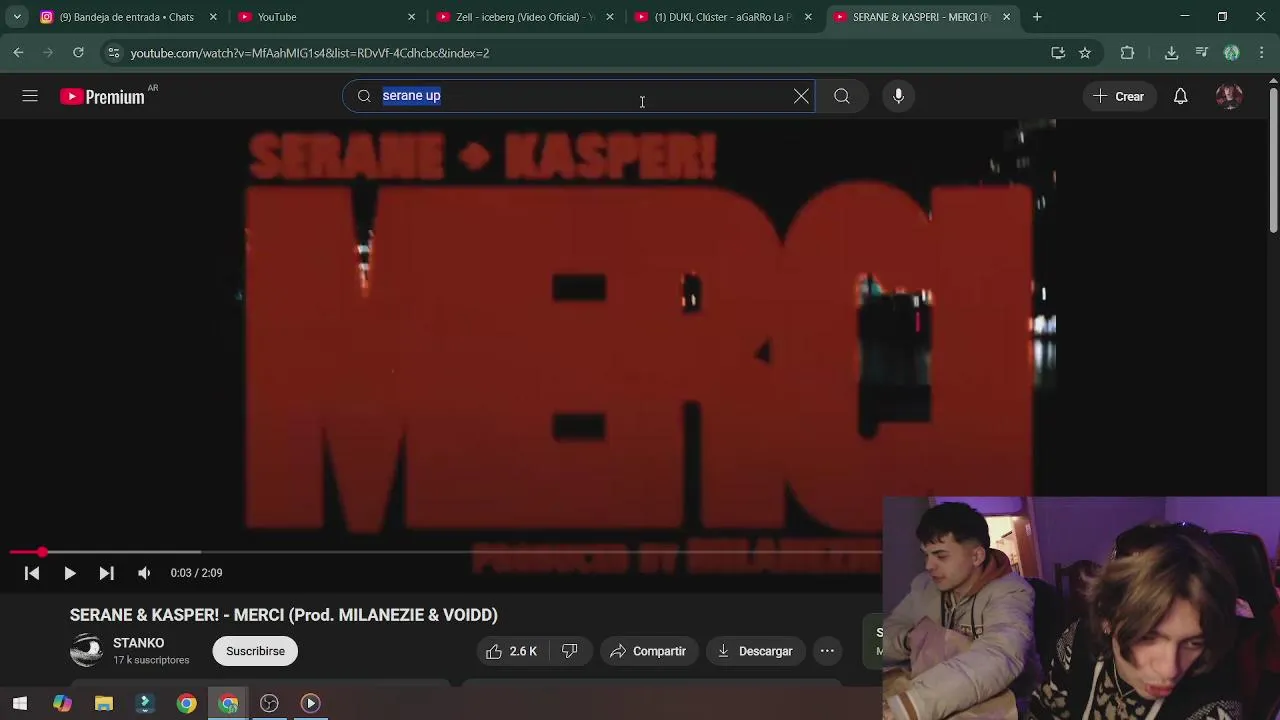The height and width of the screenshot is (720, 1280).
Task: Open the notifications bell
Action: click(1181, 96)
